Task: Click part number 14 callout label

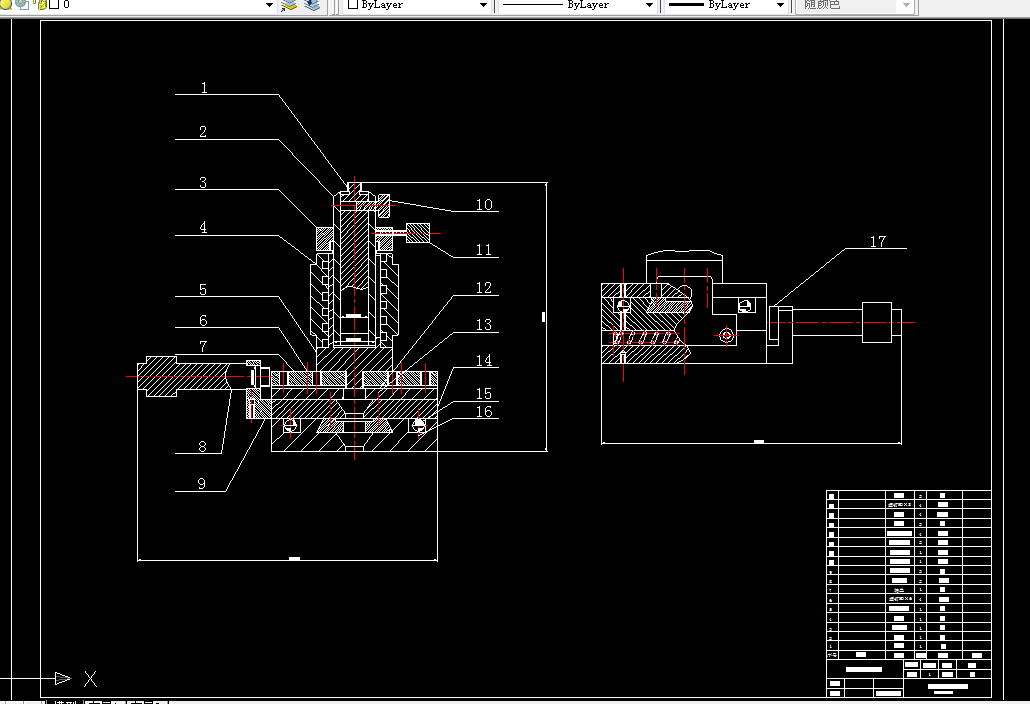Action: point(484,361)
